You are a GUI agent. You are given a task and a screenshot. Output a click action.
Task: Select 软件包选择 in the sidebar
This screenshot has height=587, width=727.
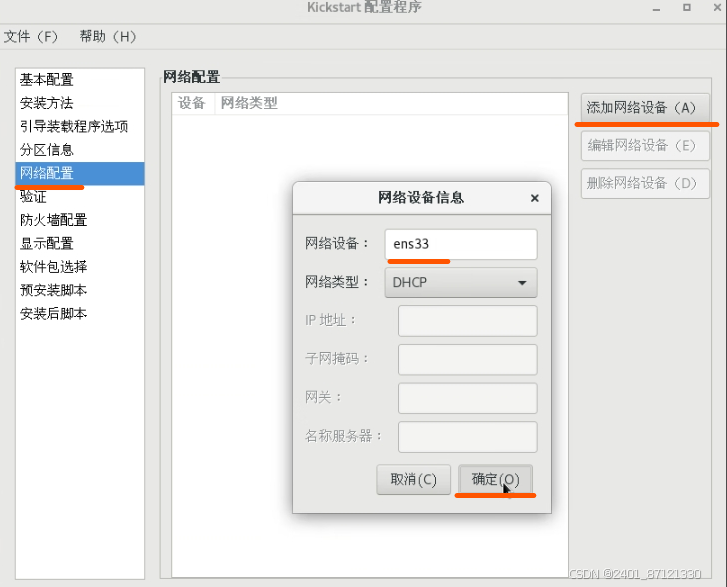click(80, 267)
